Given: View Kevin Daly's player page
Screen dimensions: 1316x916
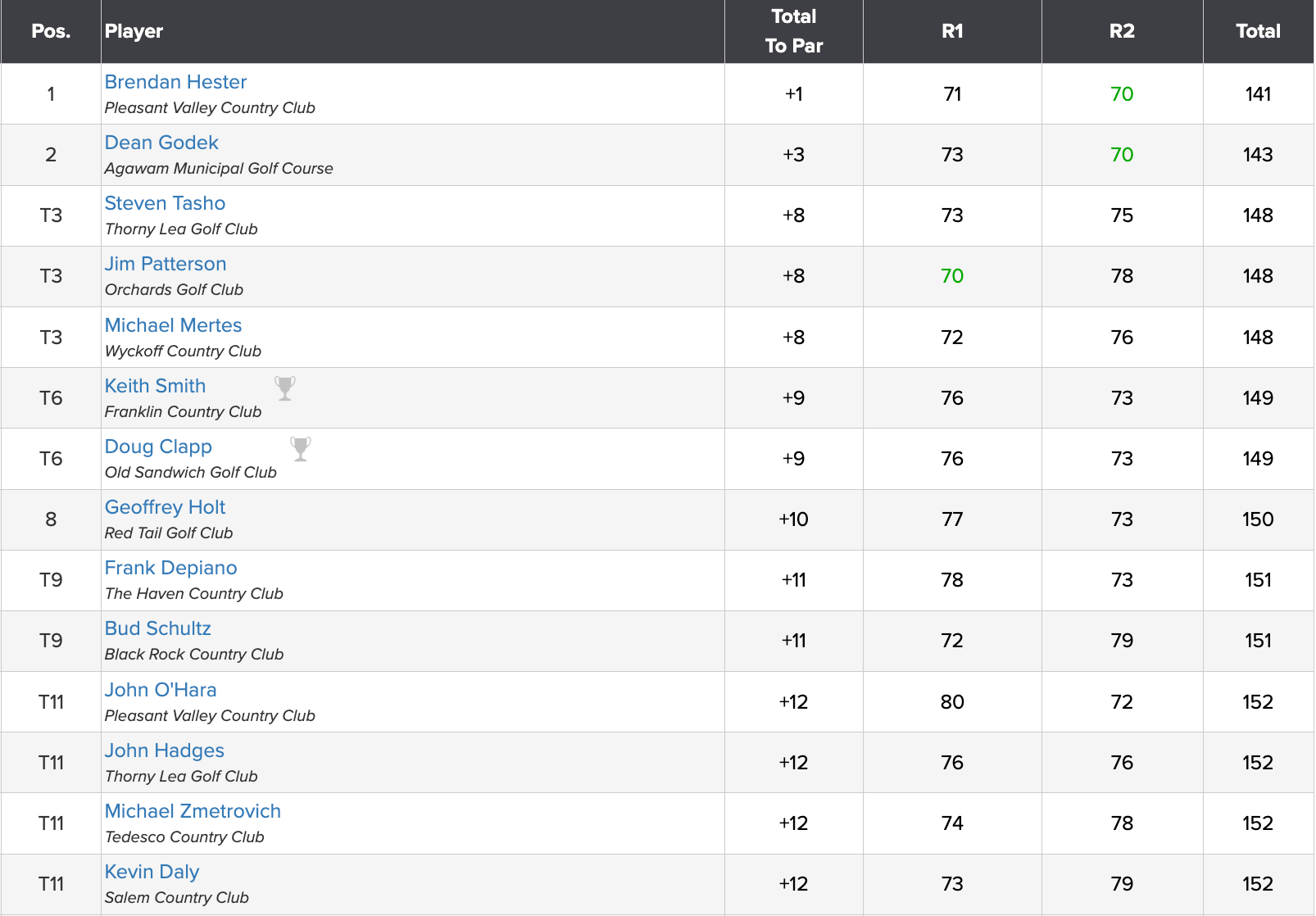Looking at the screenshot, I should coord(152,872).
